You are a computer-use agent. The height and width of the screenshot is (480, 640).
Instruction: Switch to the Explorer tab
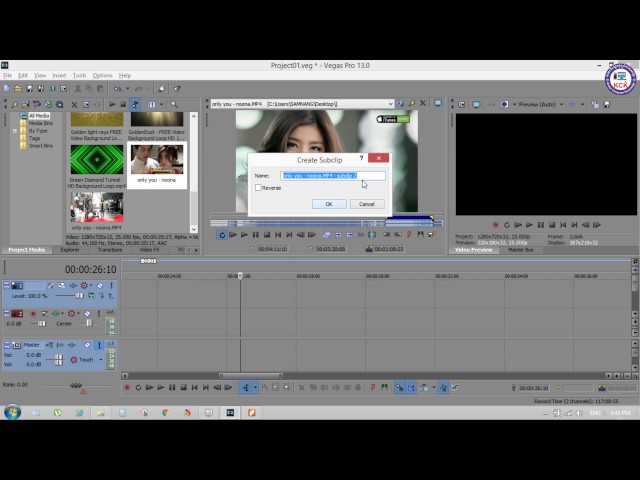tap(70, 250)
